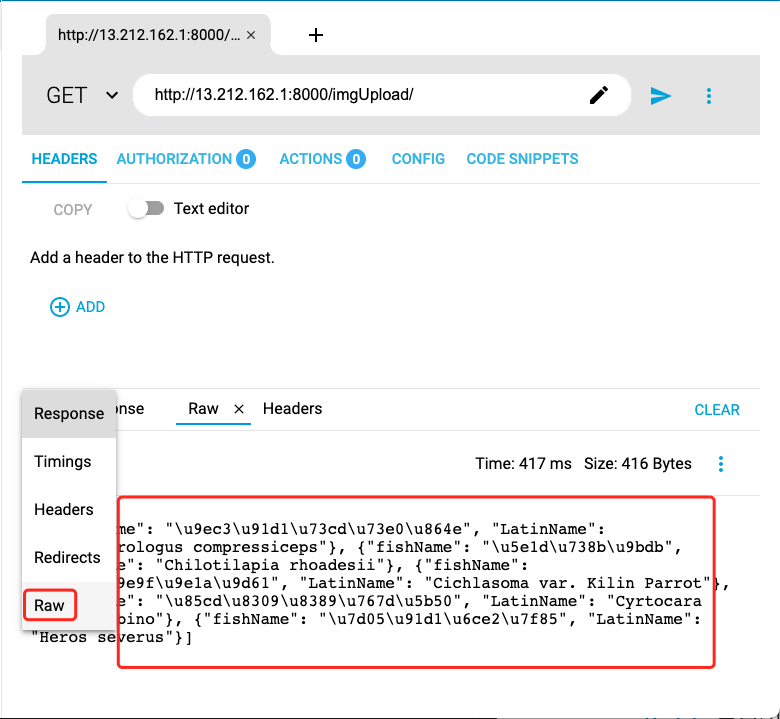Open the CONFIG tab

coord(418,159)
